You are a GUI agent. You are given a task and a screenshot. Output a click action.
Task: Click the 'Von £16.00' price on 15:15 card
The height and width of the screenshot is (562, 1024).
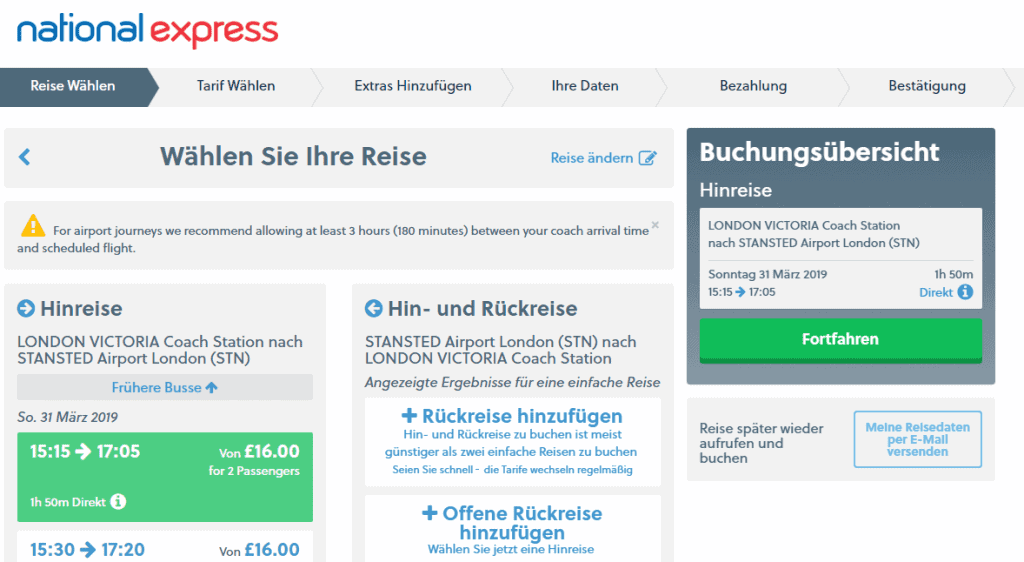259,452
